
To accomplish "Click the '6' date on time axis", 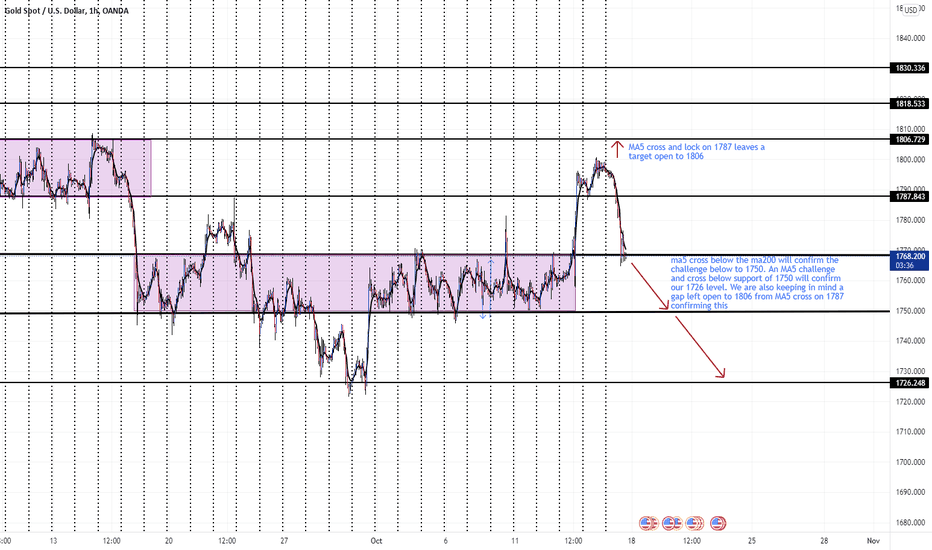I will 445,541.
